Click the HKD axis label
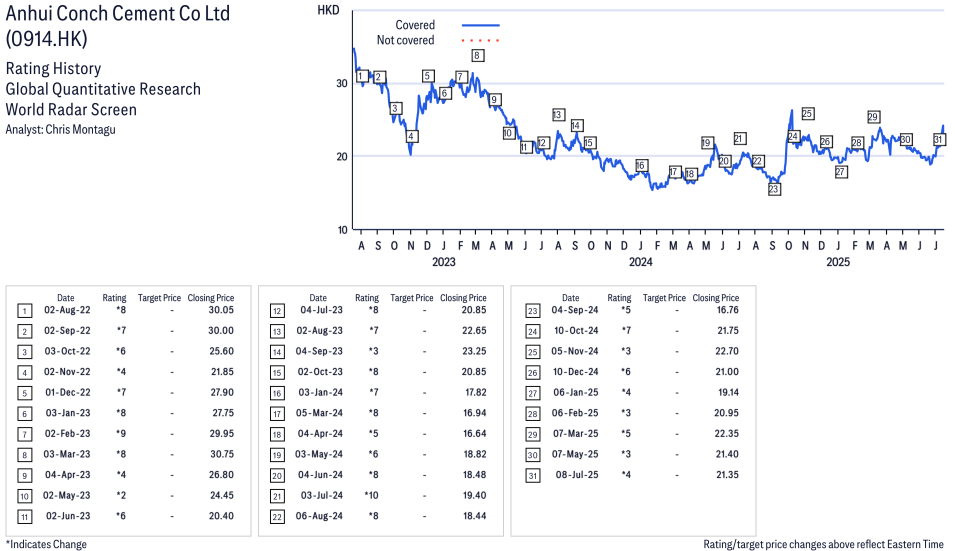The height and width of the screenshot is (551, 955). click(x=328, y=10)
